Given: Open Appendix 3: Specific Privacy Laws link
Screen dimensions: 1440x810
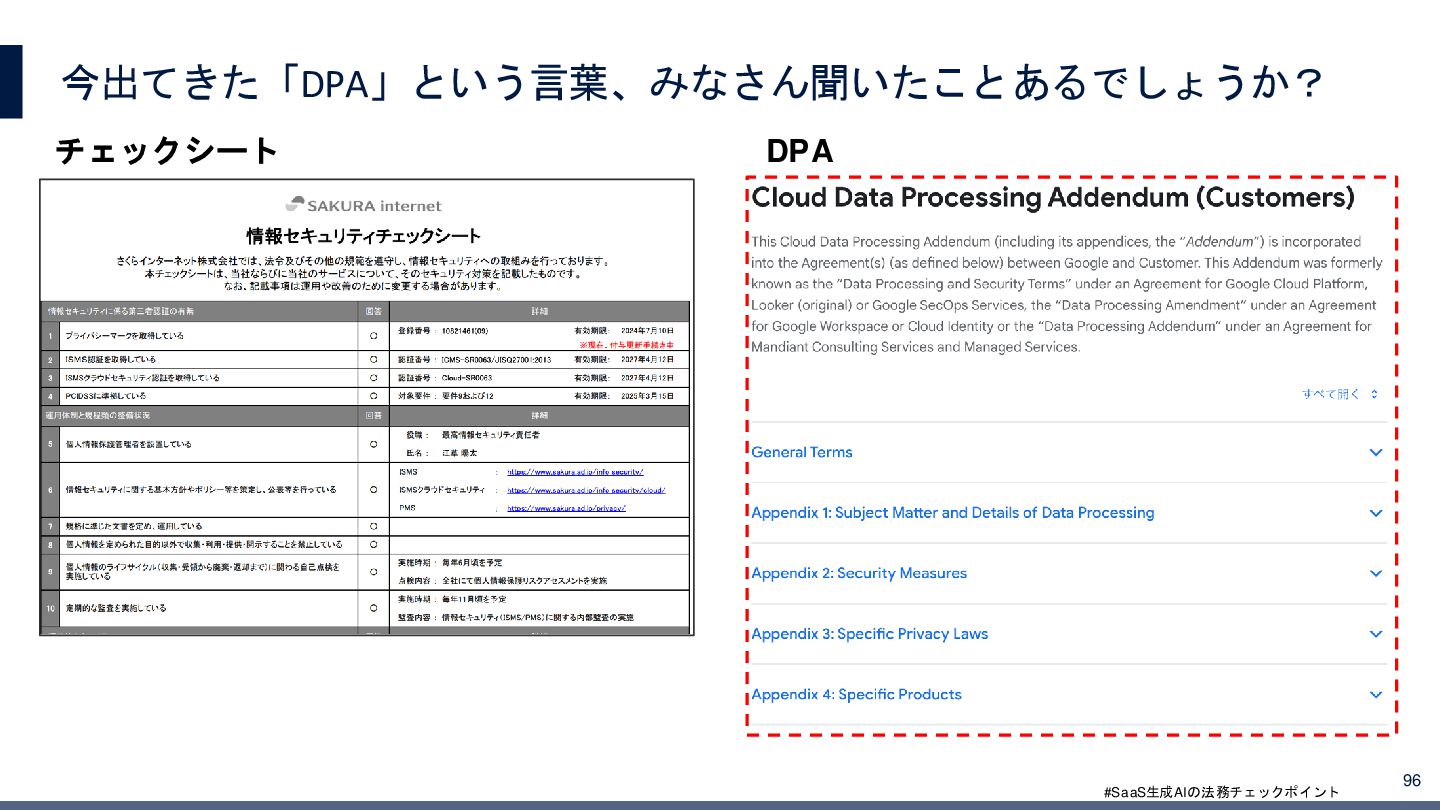Looking at the screenshot, I should (870, 634).
